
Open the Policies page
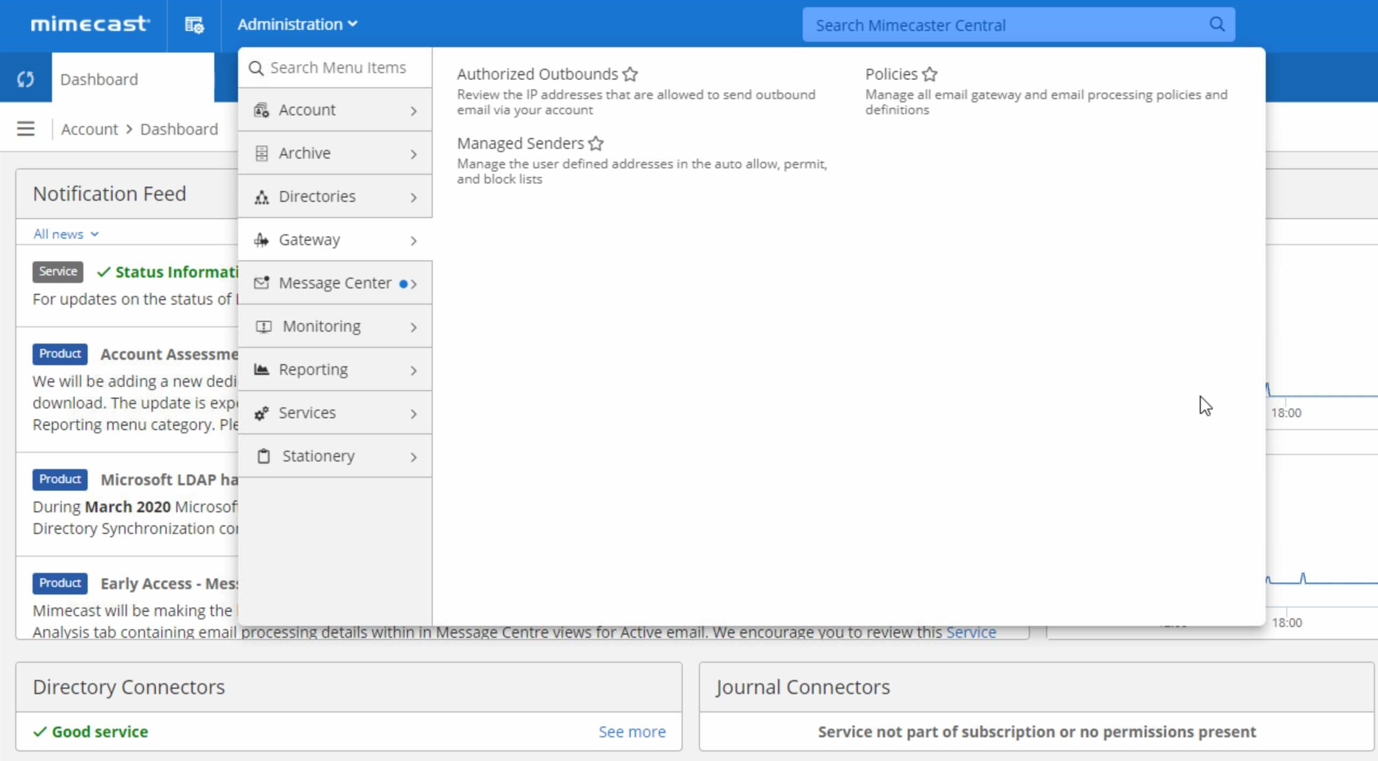(x=891, y=74)
